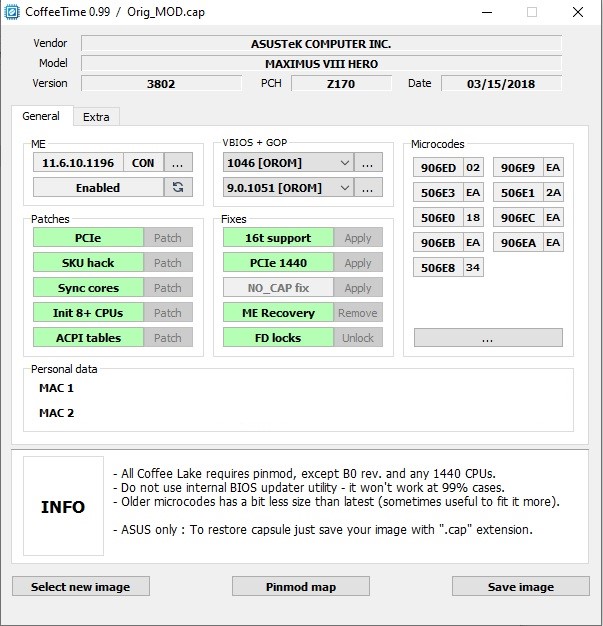Click Apply next to PCIe 1440
Screen dimensions: 603x626
[358, 263]
